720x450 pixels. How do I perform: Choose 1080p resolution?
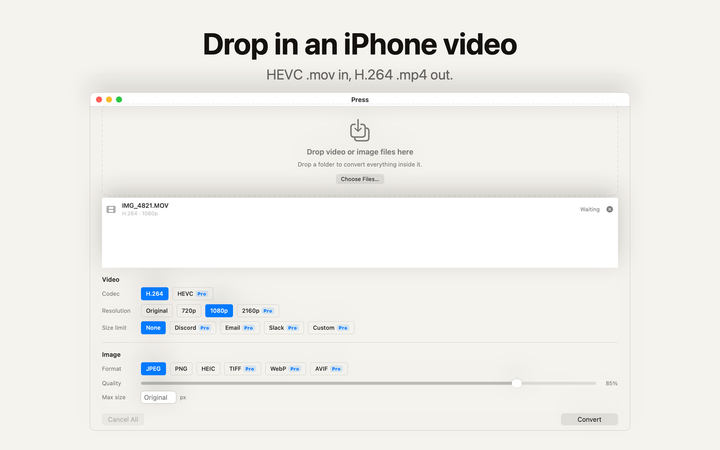[219, 311]
